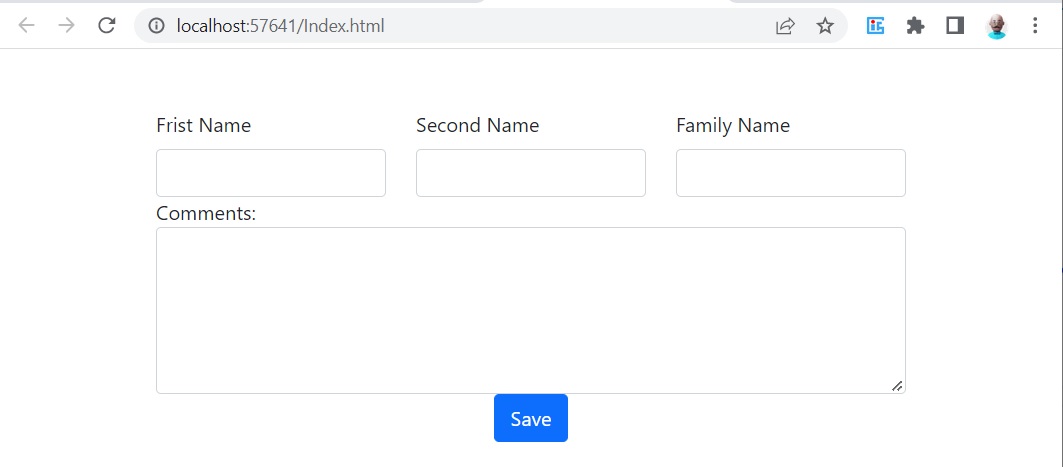The width and height of the screenshot is (1063, 467).
Task: Click the localhost address bar URL
Action: point(281,26)
